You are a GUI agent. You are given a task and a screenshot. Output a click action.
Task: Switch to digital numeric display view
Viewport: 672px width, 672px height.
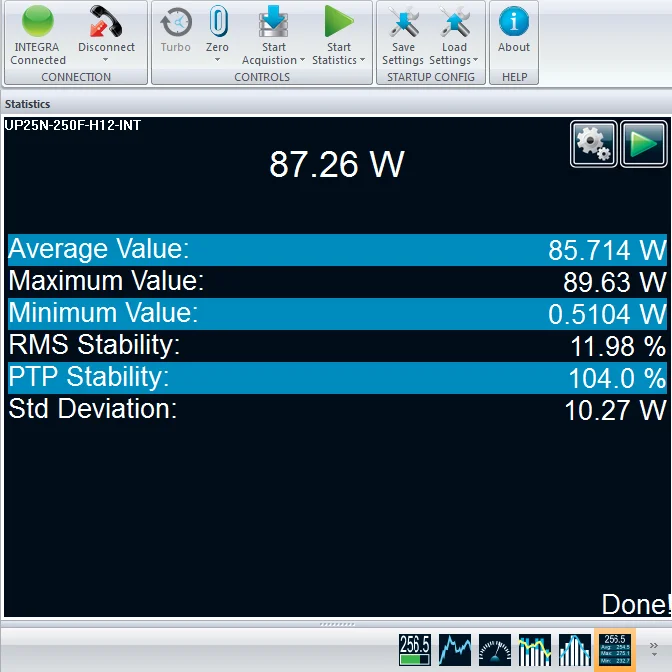415,649
